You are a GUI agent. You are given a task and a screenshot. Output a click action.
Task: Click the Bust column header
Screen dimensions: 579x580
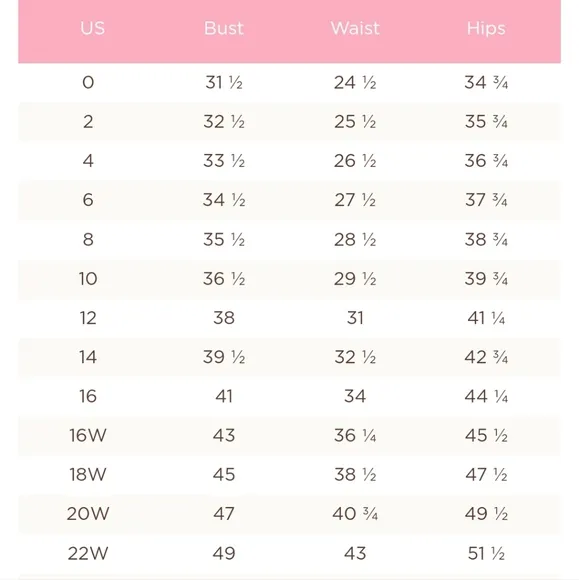point(224,28)
